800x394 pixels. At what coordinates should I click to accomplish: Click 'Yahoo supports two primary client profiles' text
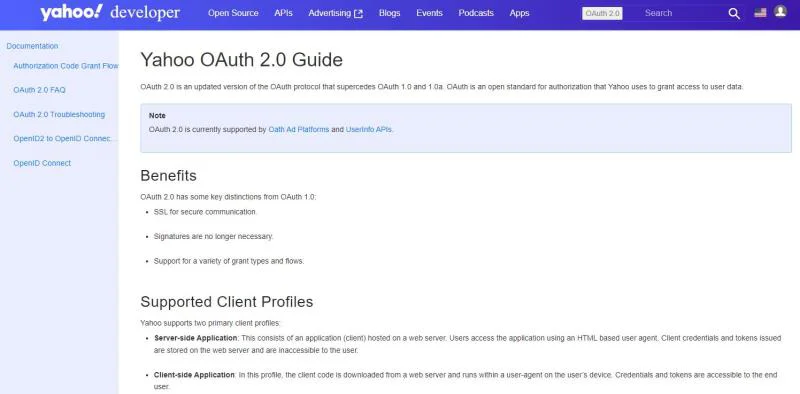click(210, 323)
